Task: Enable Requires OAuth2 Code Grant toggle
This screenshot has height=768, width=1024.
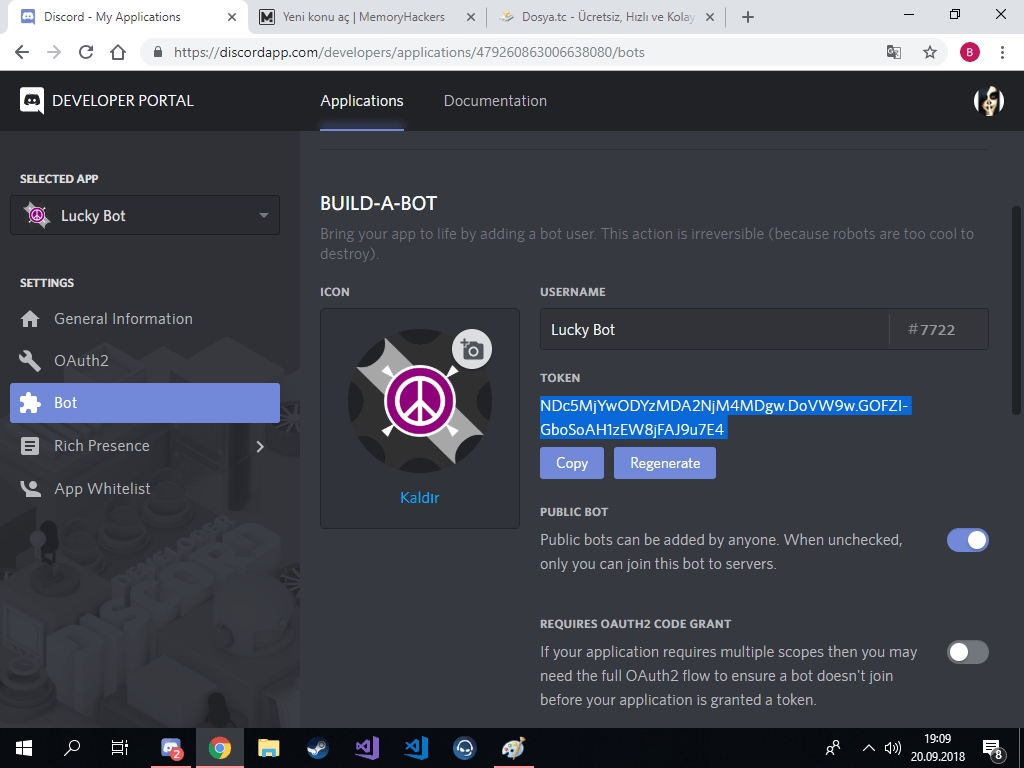Action: [x=967, y=652]
